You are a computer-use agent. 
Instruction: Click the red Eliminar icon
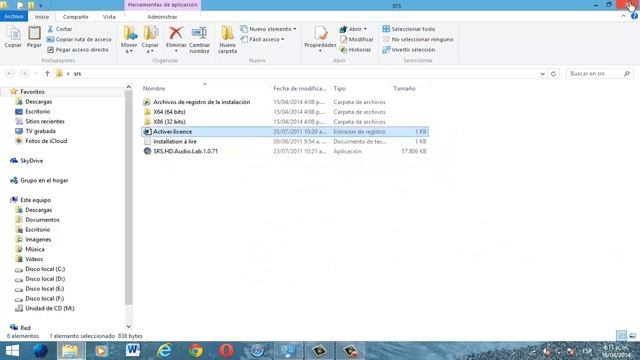pos(176,33)
